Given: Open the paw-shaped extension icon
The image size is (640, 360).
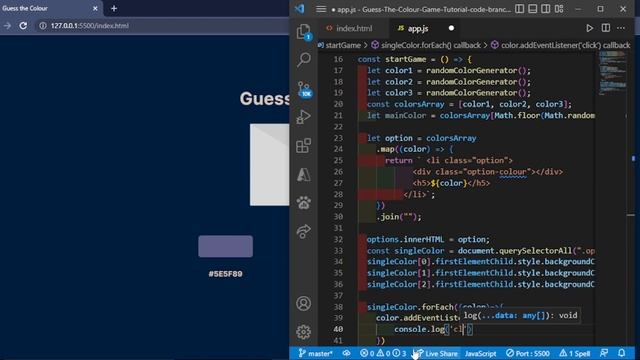Looking at the screenshot, I should (303, 202).
